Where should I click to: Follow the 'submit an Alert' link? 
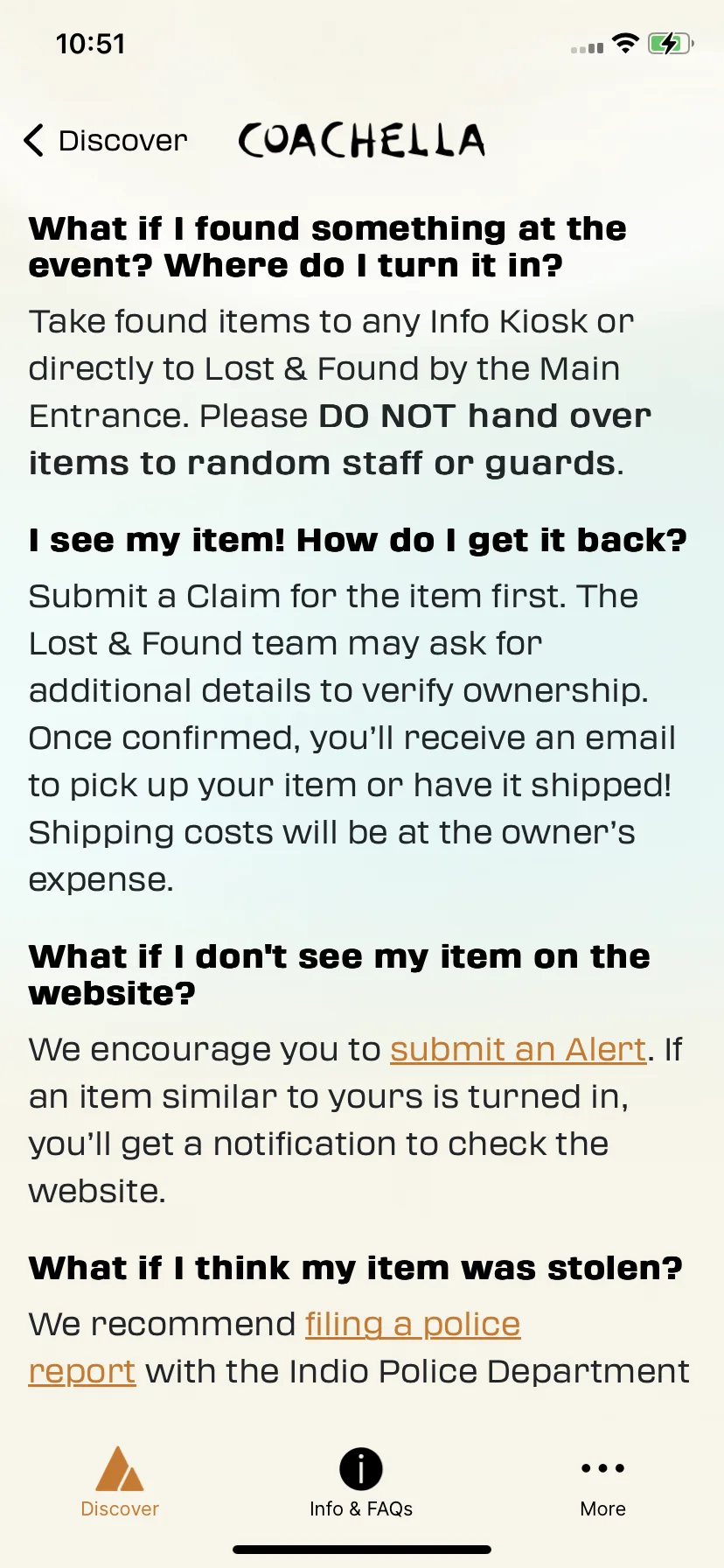coord(519,1049)
